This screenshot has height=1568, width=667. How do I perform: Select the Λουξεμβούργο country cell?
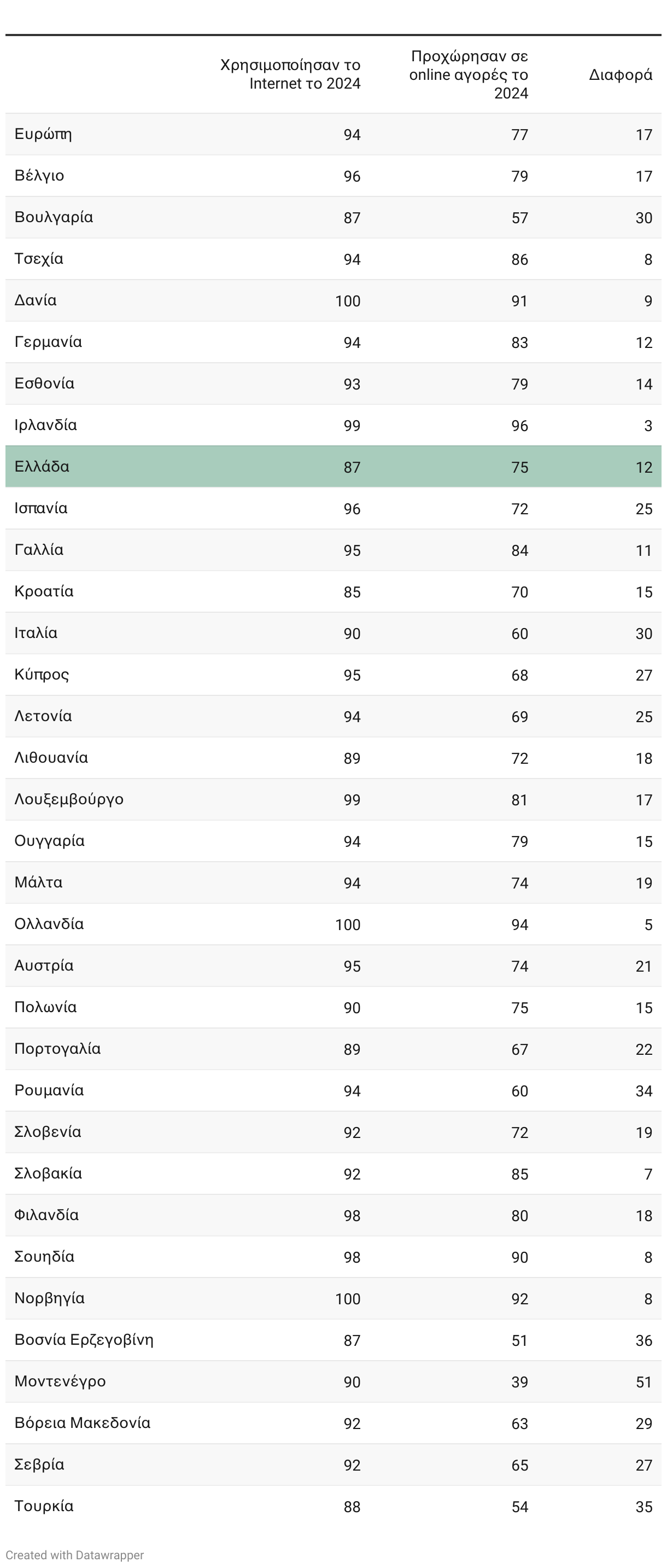click(x=69, y=799)
